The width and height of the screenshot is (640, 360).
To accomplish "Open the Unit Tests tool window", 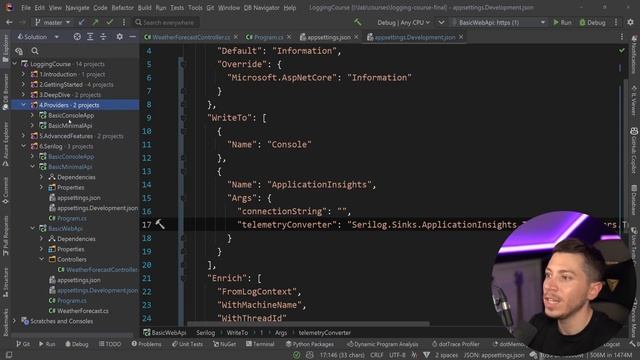I will coord(187,344).
